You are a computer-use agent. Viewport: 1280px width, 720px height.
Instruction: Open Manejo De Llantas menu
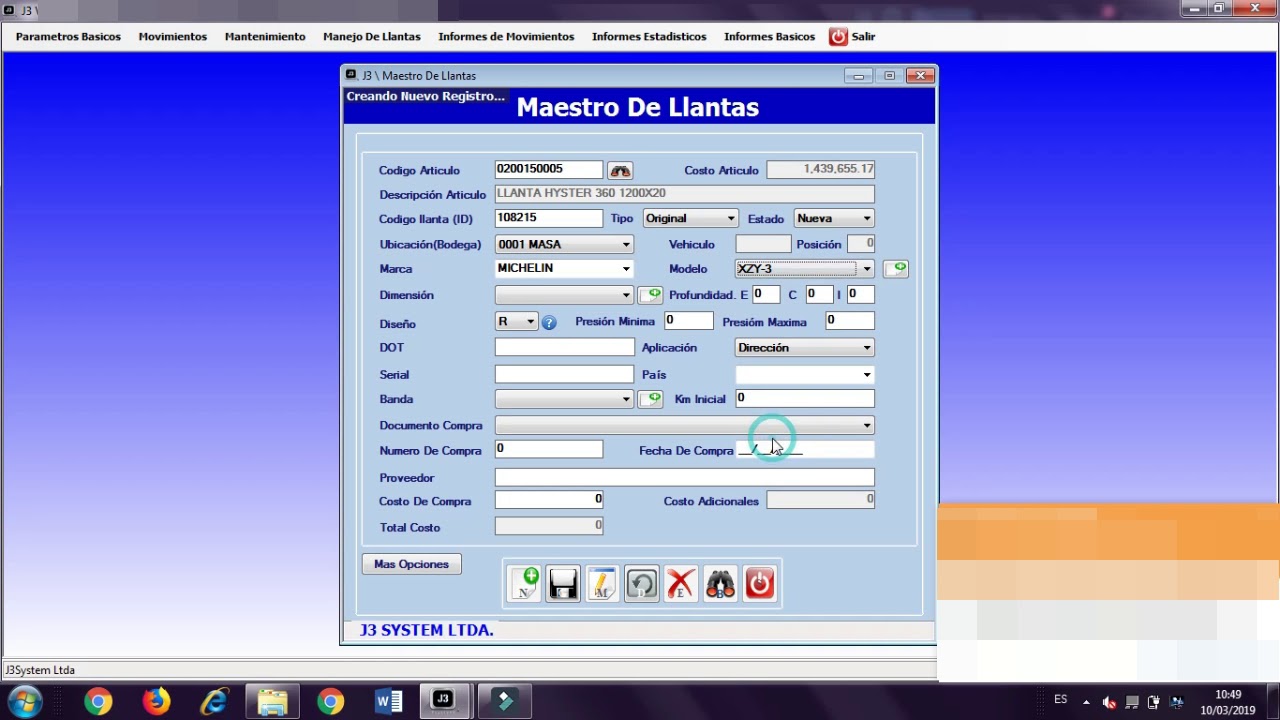coord(372,37)
